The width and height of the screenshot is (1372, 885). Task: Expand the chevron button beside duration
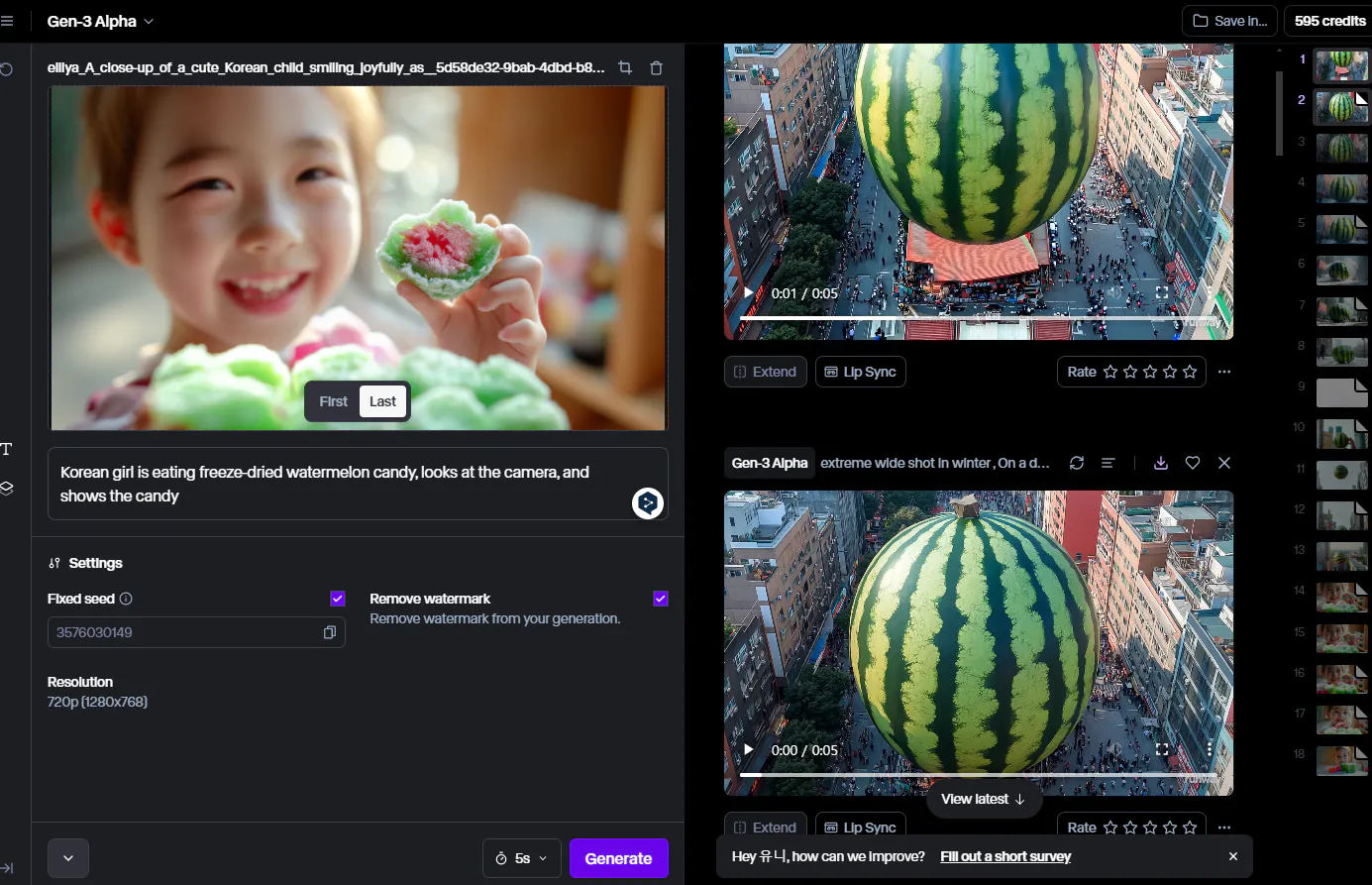click(68, 858)
